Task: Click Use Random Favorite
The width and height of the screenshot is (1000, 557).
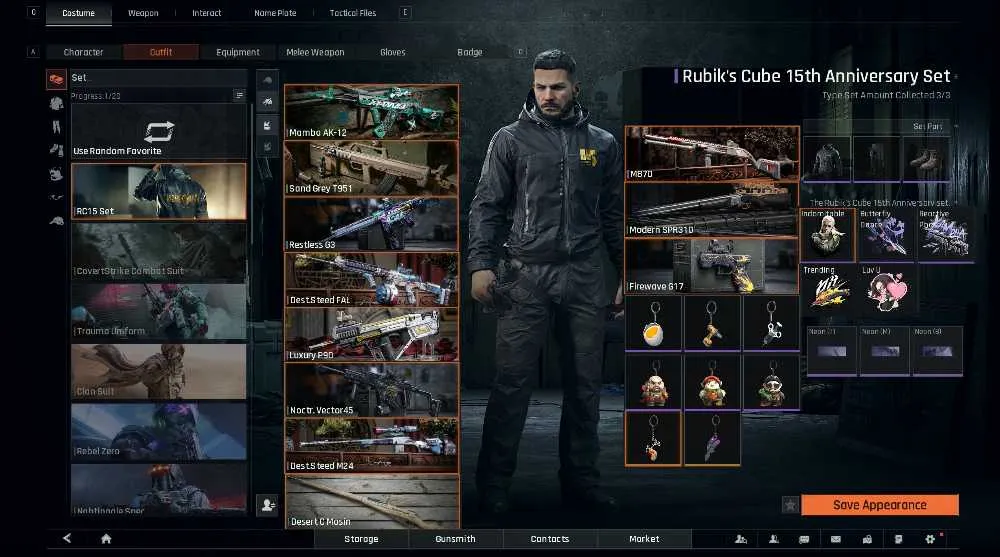Action: [159, 131]
